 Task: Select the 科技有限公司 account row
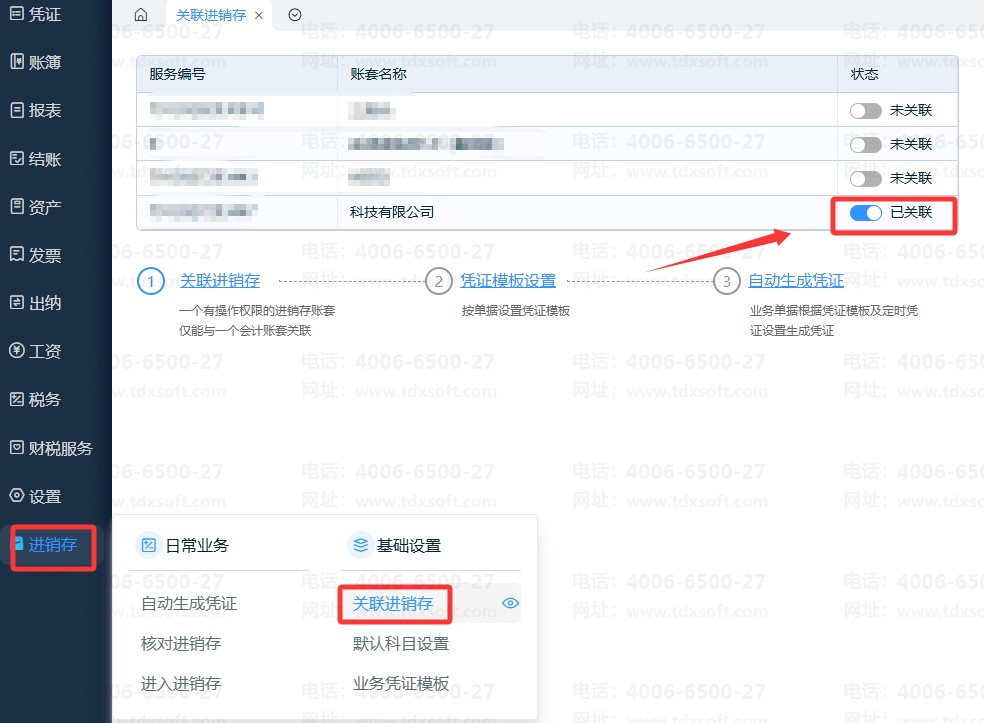[x=392, y=213]
